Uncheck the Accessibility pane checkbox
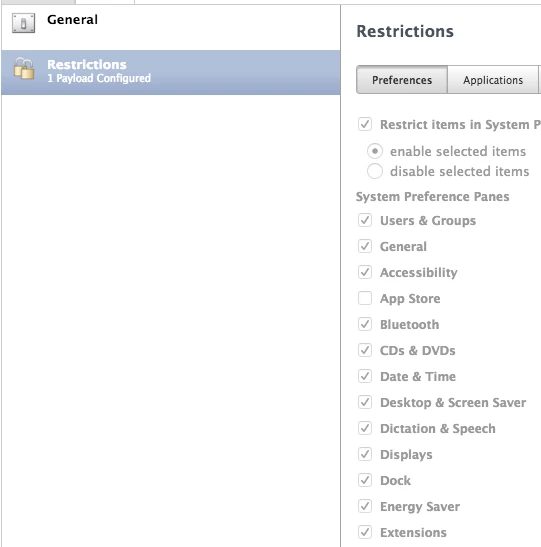The width and height of the screenshot is (541, 547). [365, 272]
